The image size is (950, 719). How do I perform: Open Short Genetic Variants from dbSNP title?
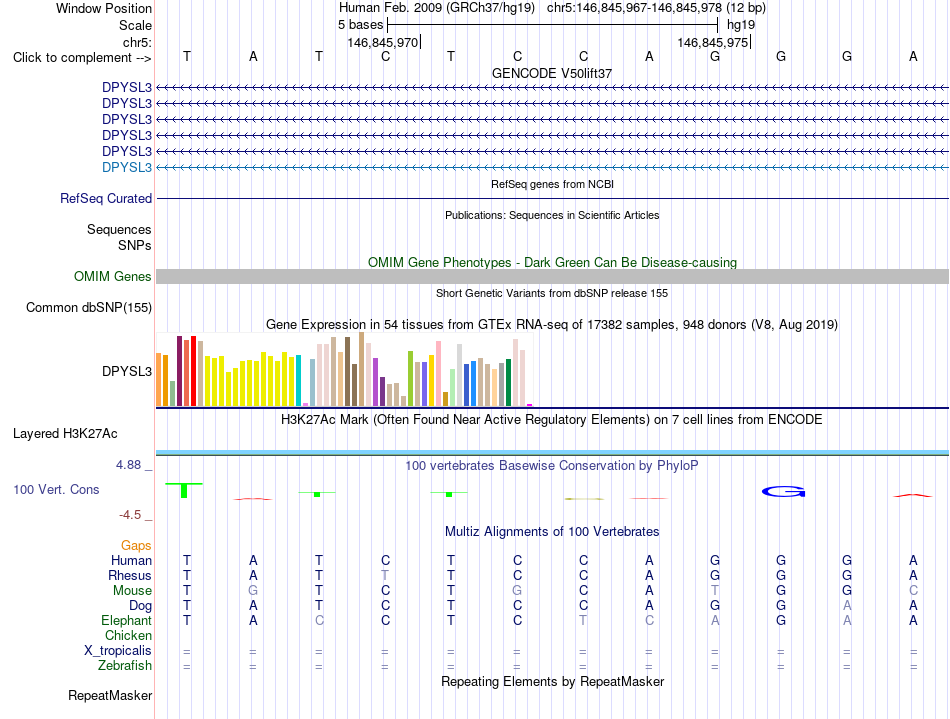click(552, 293)
